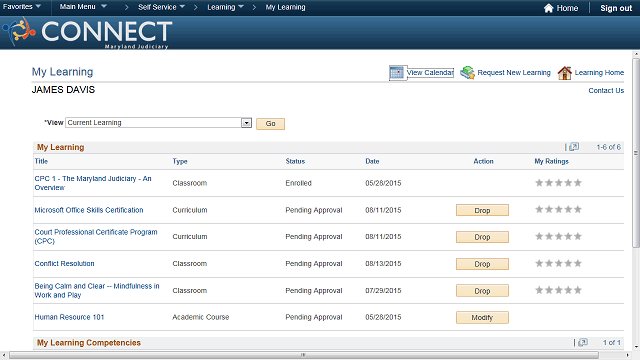The image size is (640, 360).
Task: Click the 08/13/2015 date cell
Action: (383, 264)
